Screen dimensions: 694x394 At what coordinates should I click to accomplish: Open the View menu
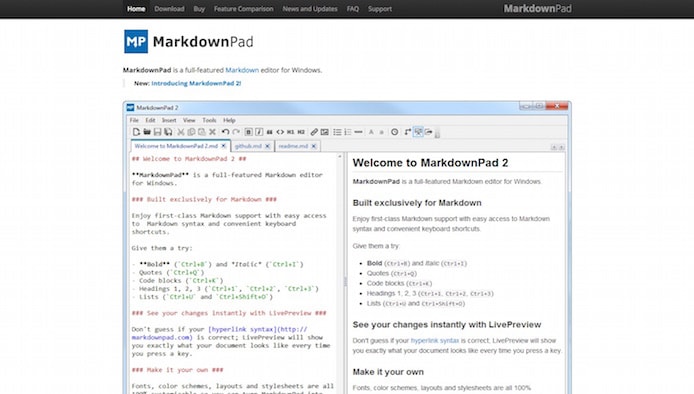(x=189, y=120)
